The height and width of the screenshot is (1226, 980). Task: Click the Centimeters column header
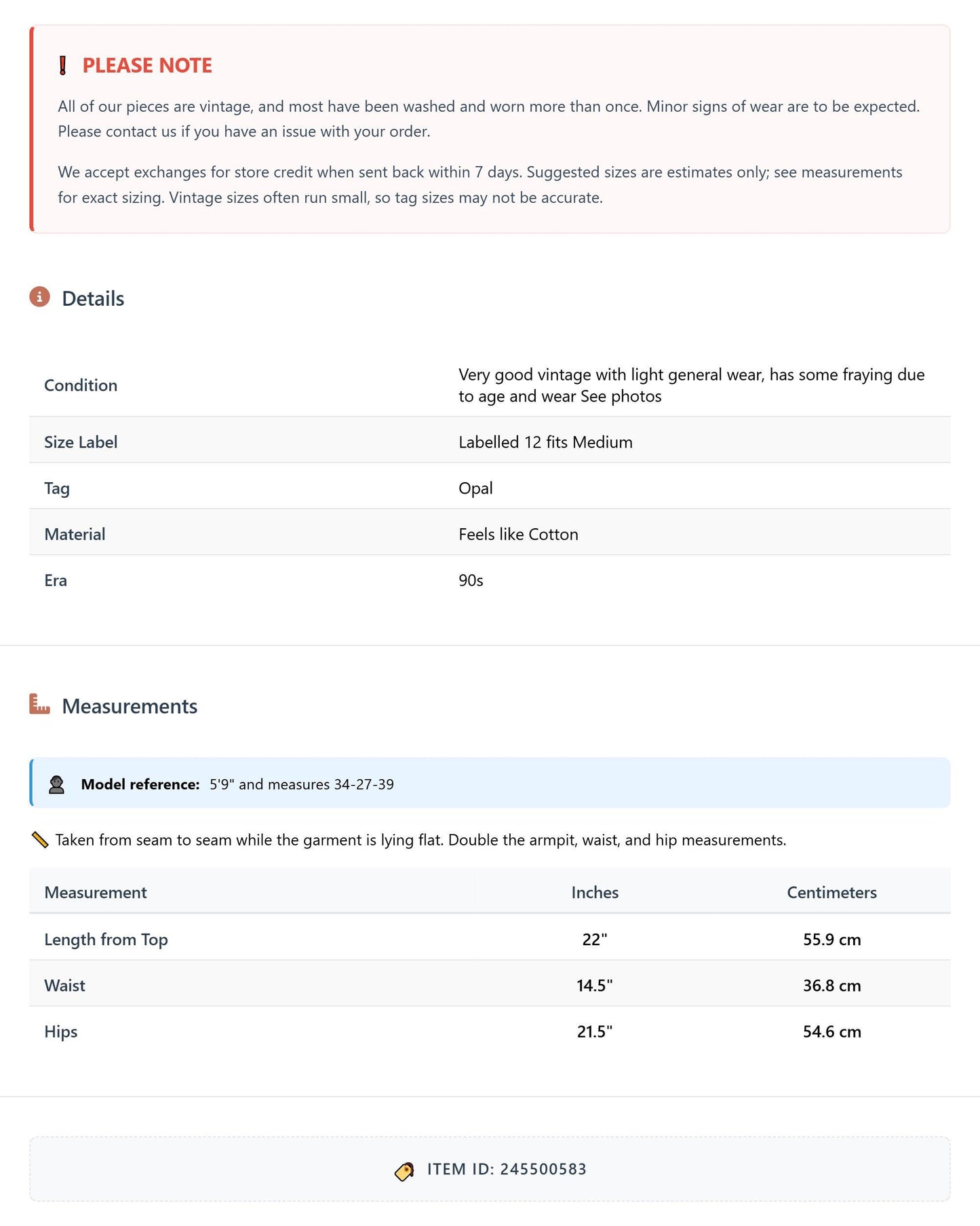tap(831, 892)
